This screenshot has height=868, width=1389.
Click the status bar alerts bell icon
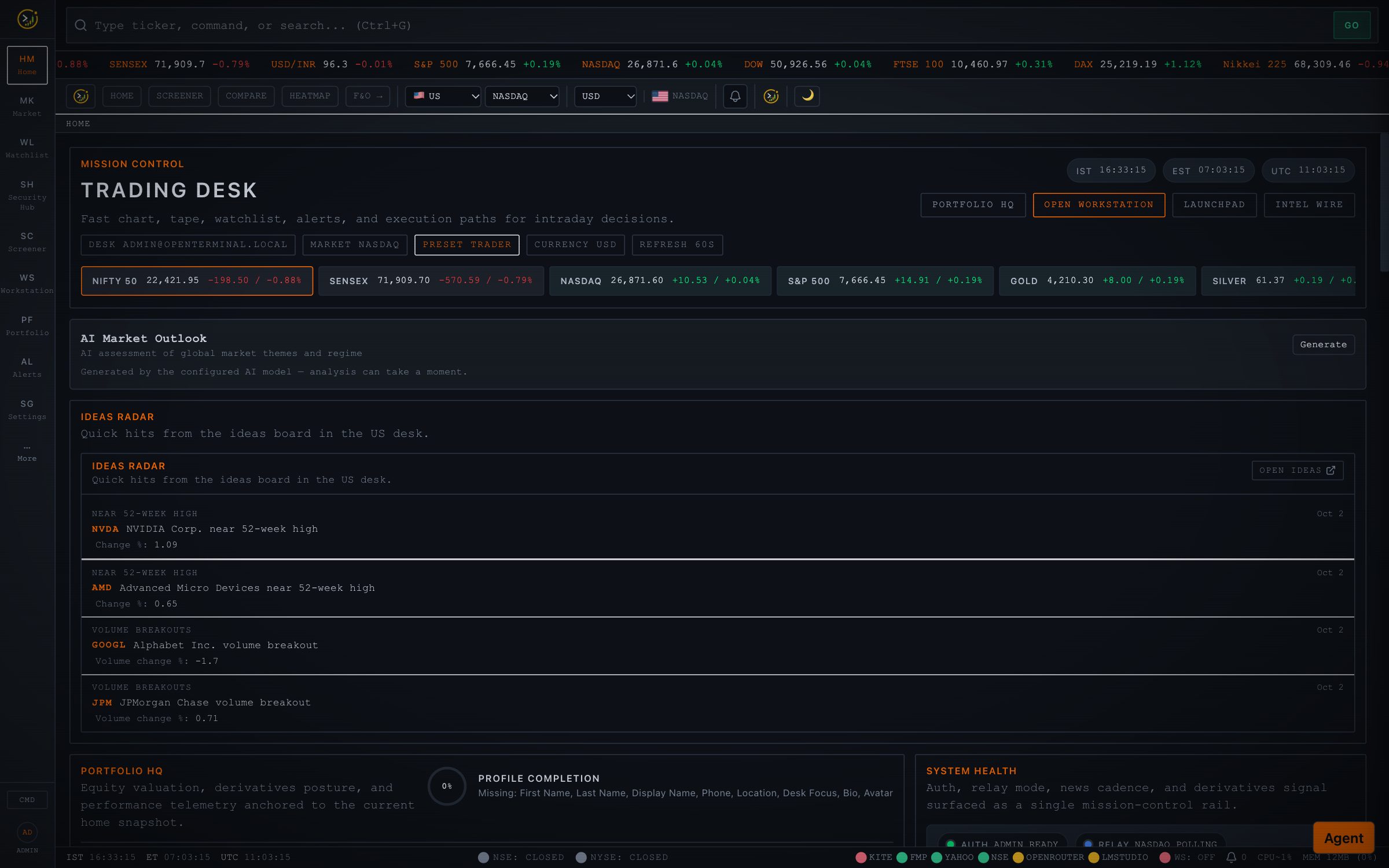tap(1231, 857)
